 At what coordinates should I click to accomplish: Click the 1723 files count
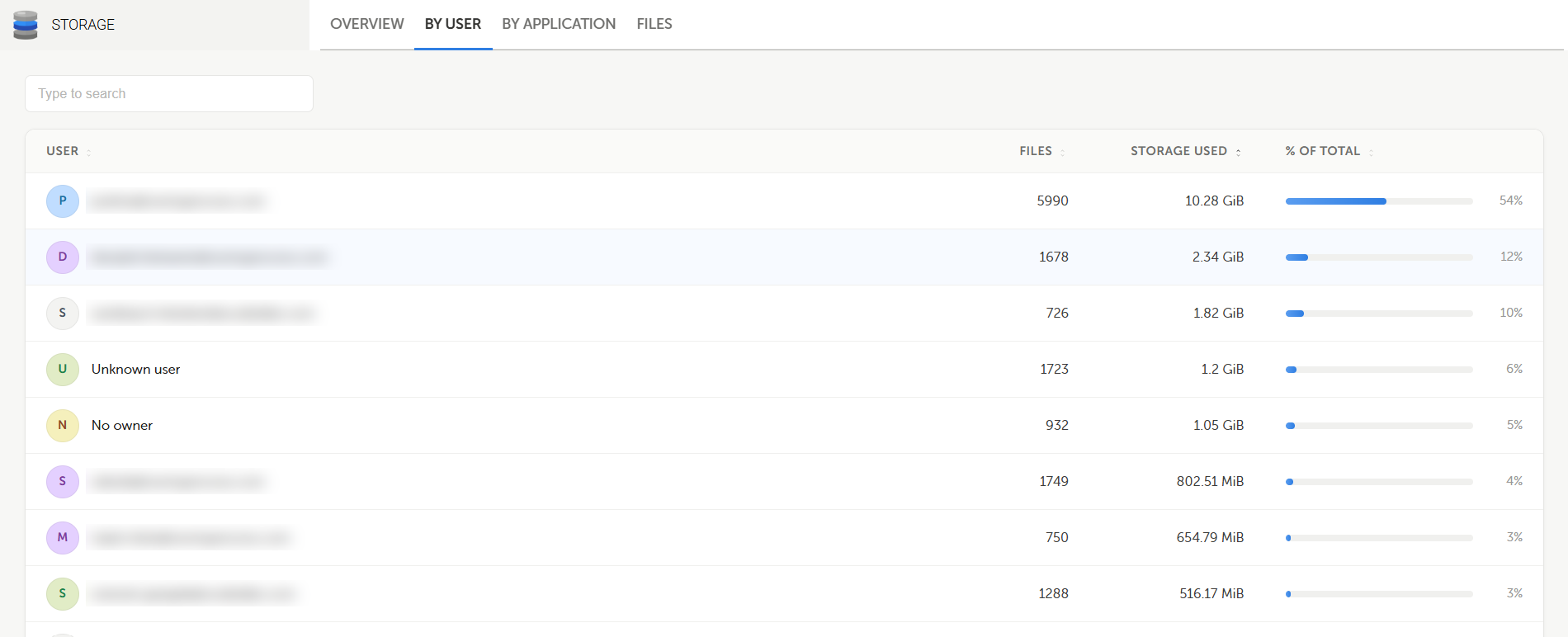tap(1054, 370)
